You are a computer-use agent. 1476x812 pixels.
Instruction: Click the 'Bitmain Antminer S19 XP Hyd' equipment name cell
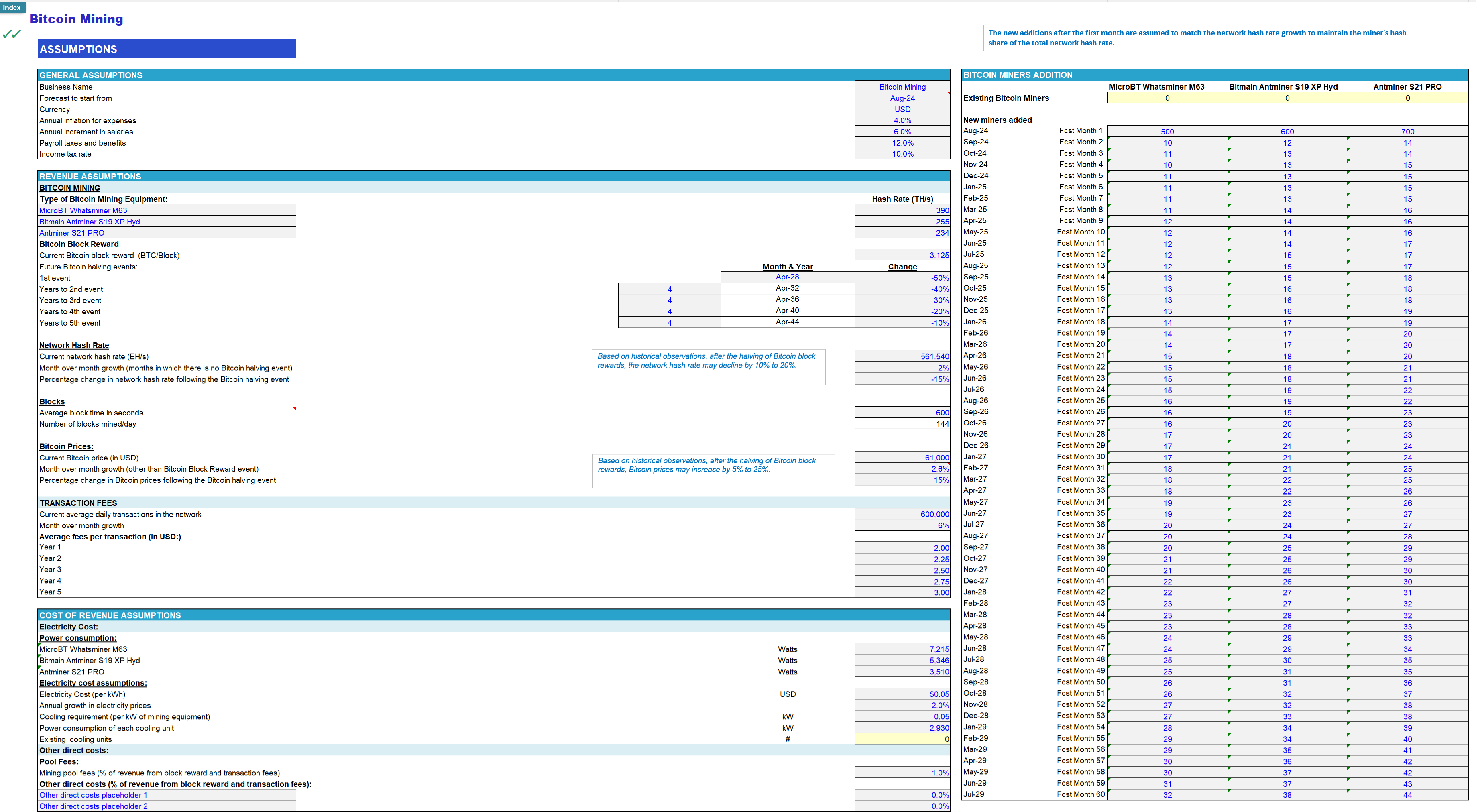[167, 221]
